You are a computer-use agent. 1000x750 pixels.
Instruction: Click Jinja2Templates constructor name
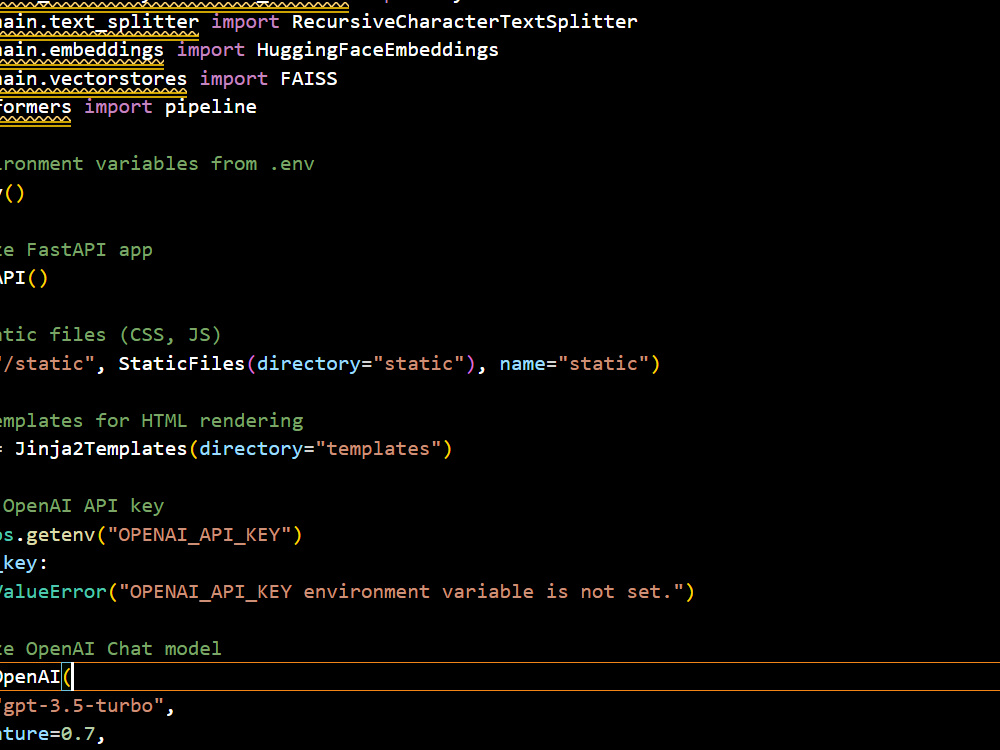[x=101, y=449]
